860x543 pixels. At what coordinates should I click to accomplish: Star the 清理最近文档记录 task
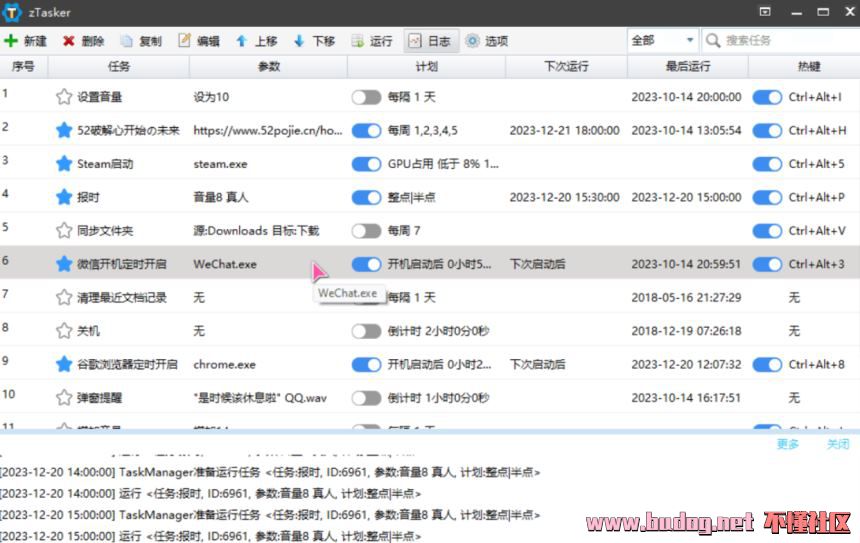pyautogui.click(x=64, y=298)
